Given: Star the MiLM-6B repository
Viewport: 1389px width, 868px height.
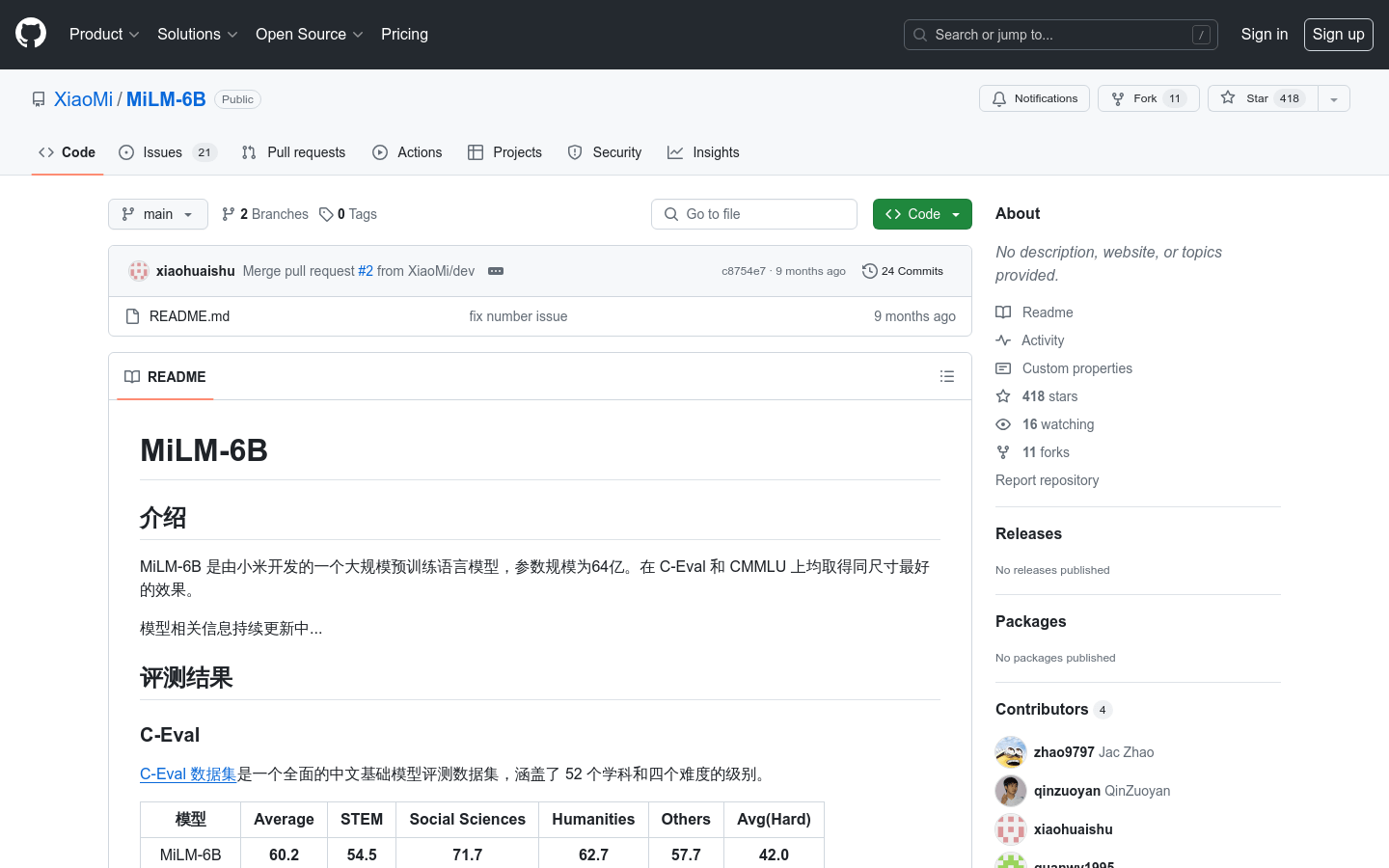Looking at the screenshot, I should (1263, 98).
